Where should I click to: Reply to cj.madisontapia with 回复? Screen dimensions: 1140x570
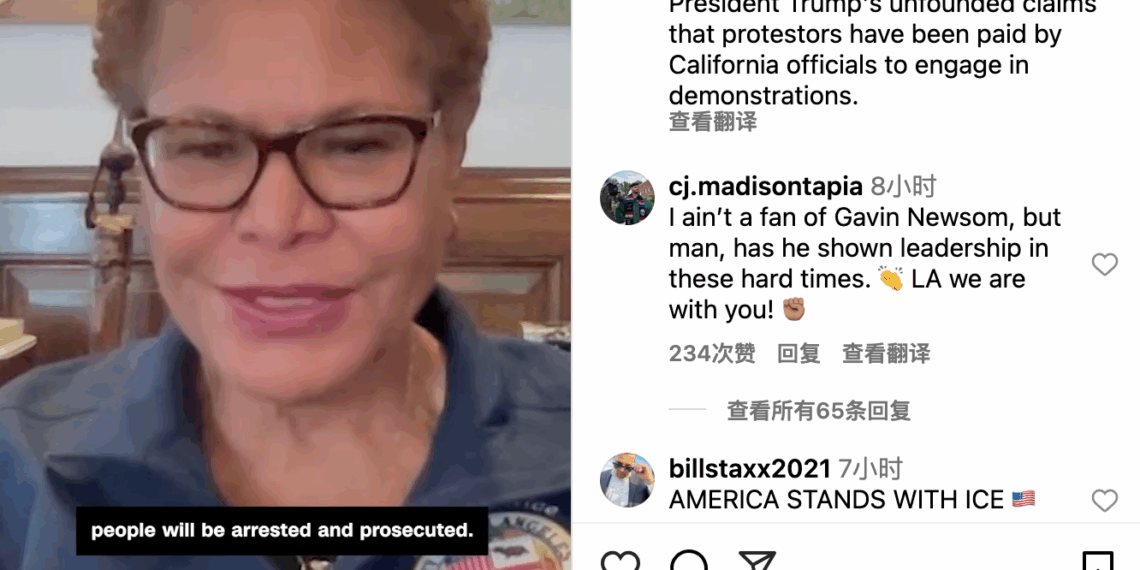click(x=798, y=354)
